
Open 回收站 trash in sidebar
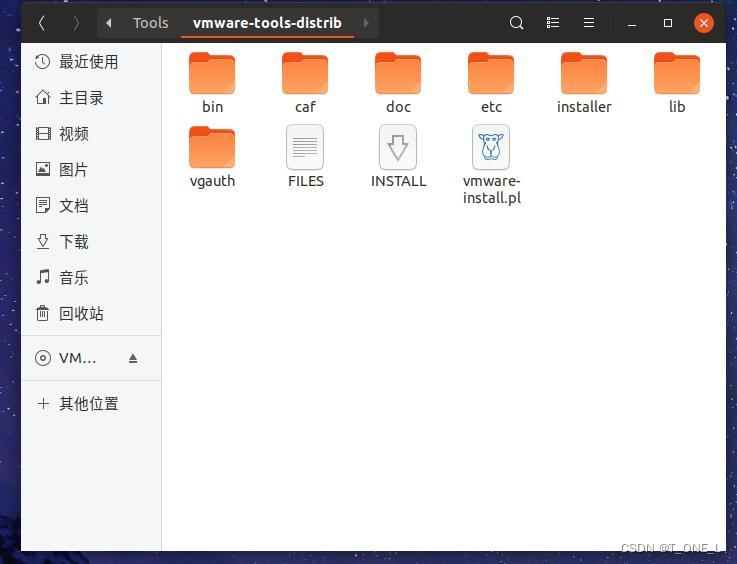pos(91,313)
